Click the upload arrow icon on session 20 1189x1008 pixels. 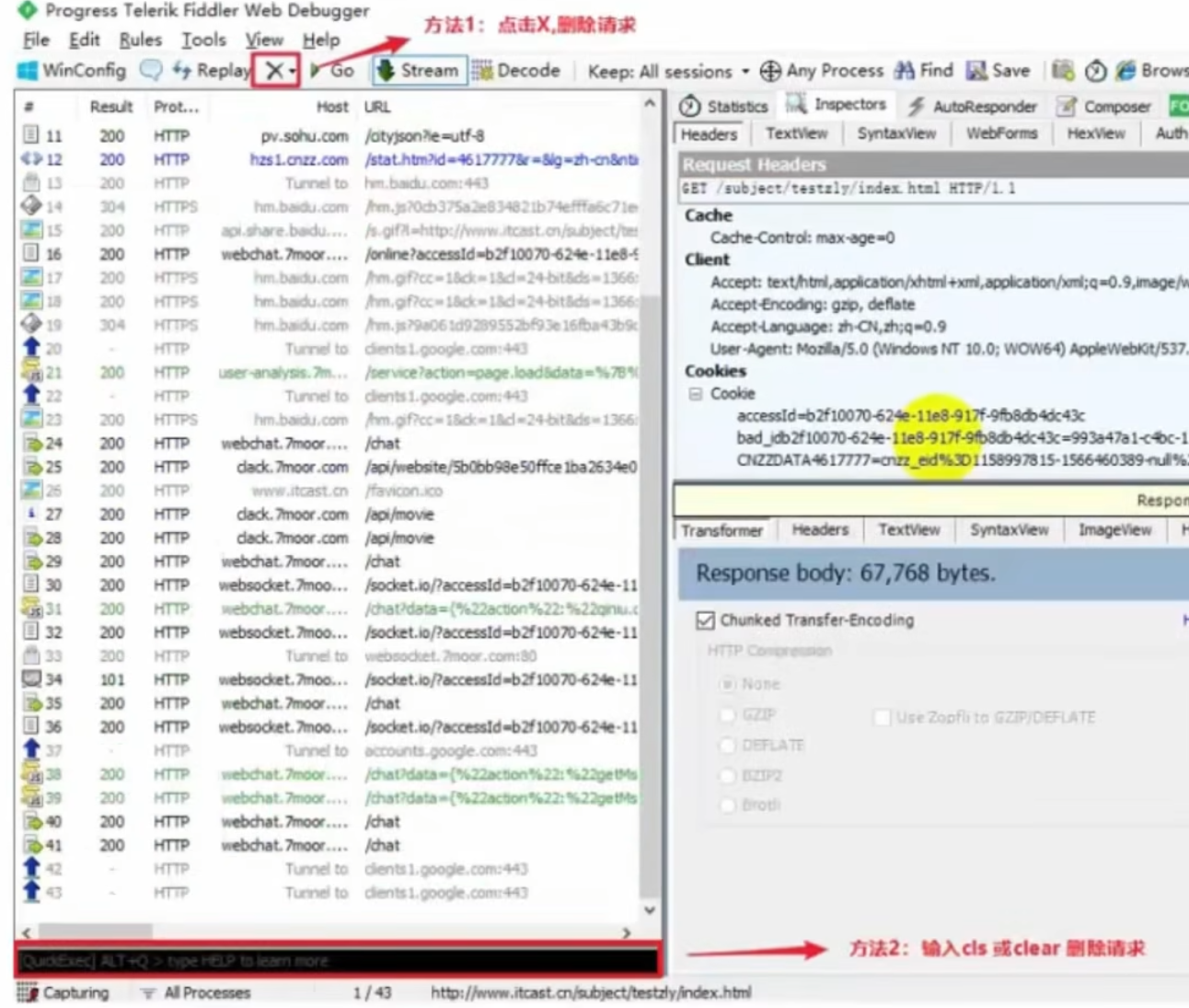[30, 348]
